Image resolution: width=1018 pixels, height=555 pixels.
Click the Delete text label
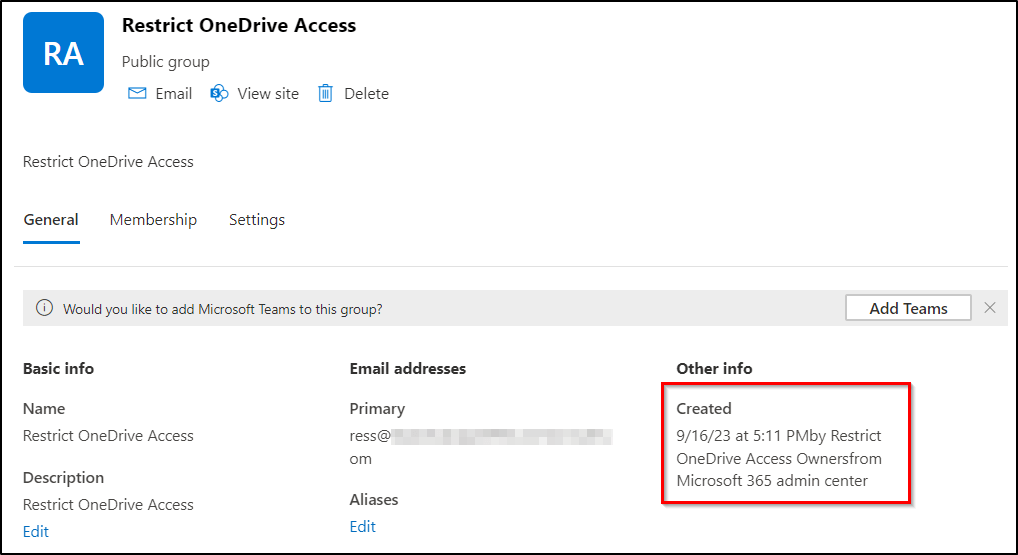(x=366, y=93)
